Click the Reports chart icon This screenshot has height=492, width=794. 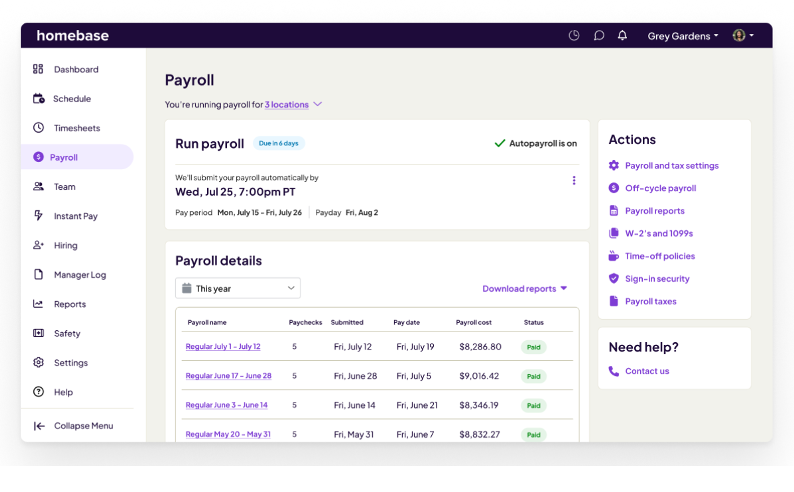point(38,304)
